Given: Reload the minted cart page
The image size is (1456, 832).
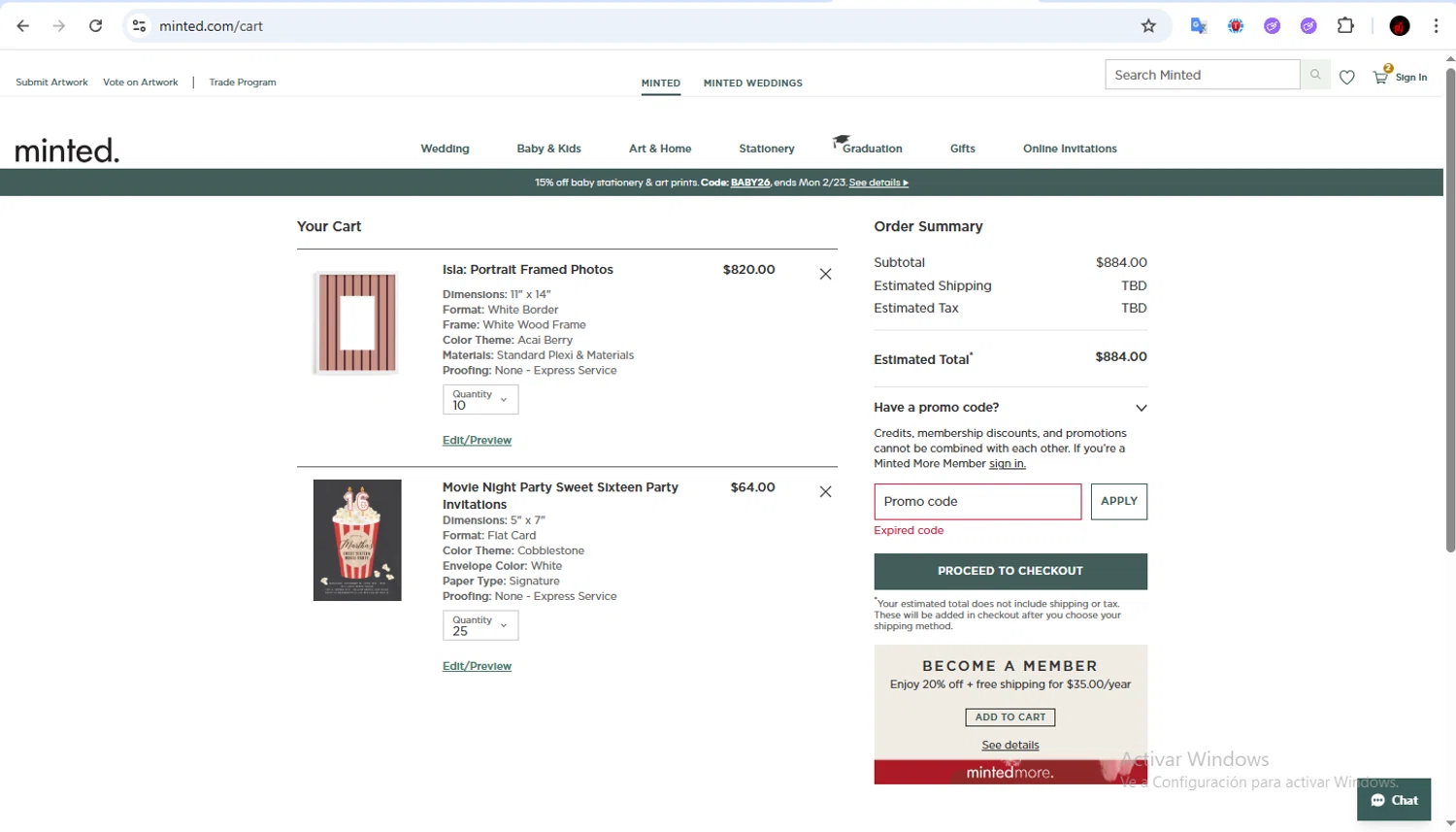Looking at the screenshot, I should [95, 26].
